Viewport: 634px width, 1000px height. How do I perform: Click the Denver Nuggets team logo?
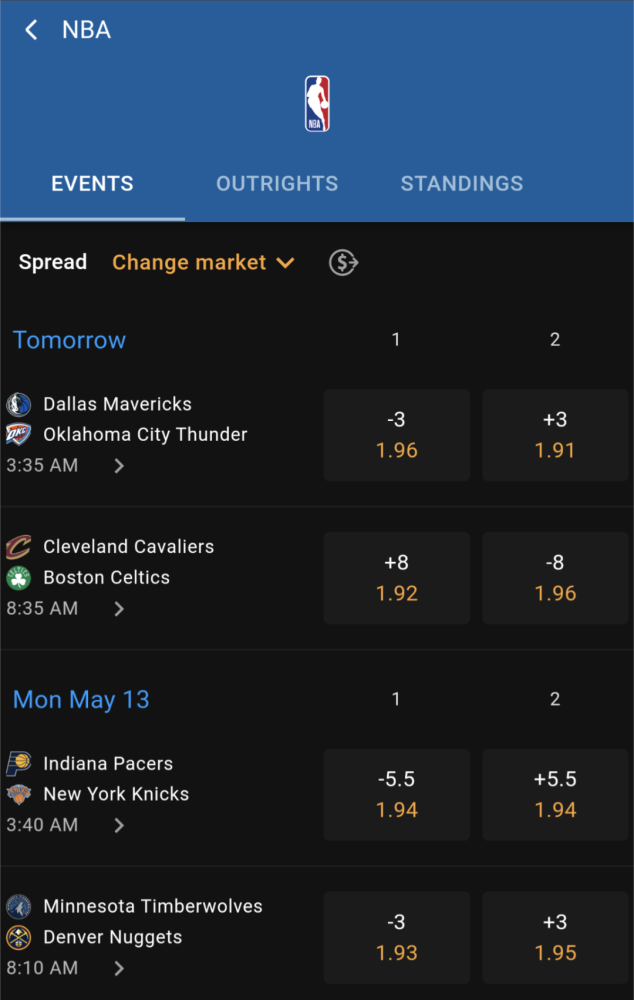point(18,938)
